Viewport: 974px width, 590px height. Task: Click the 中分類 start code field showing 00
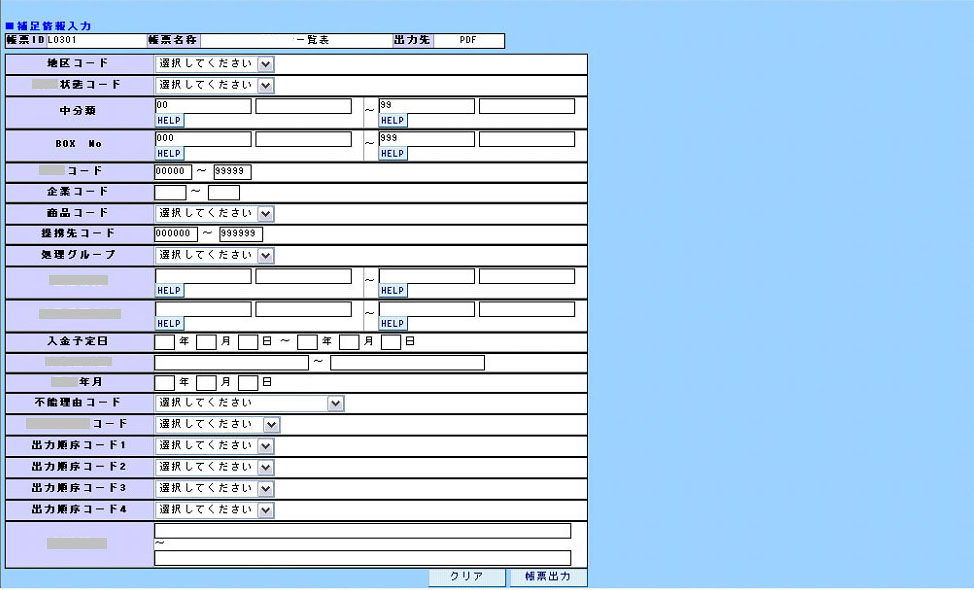point(203,106)
